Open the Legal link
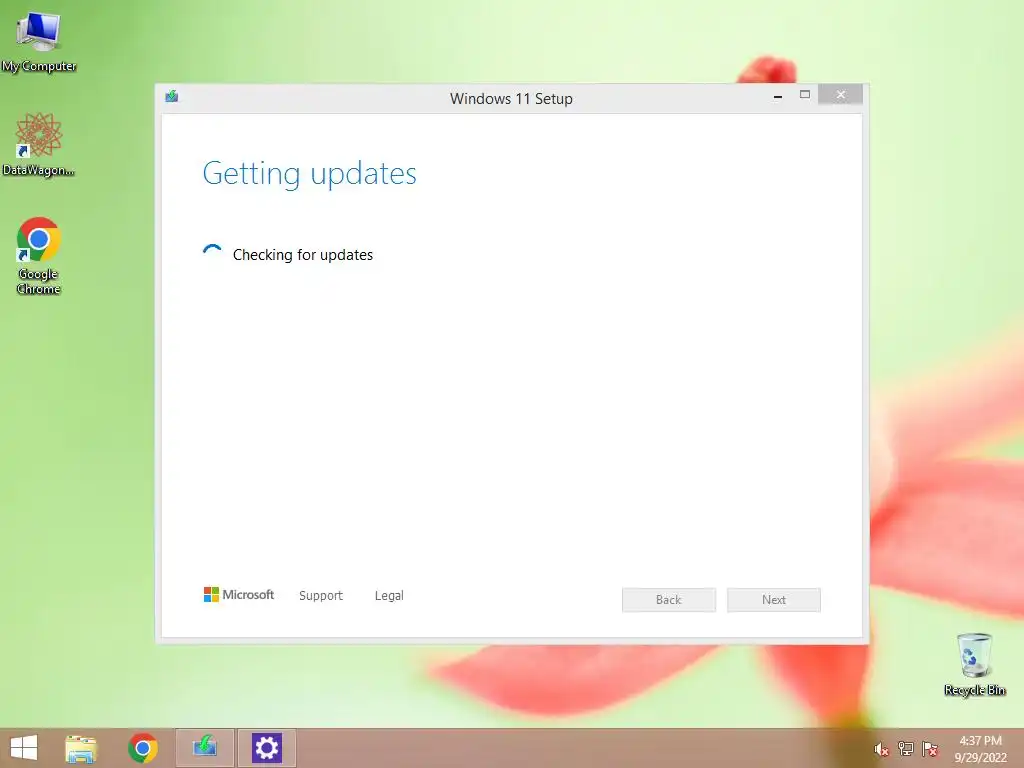This screenshot has width=1024, height=768. (x=389, y=596)
